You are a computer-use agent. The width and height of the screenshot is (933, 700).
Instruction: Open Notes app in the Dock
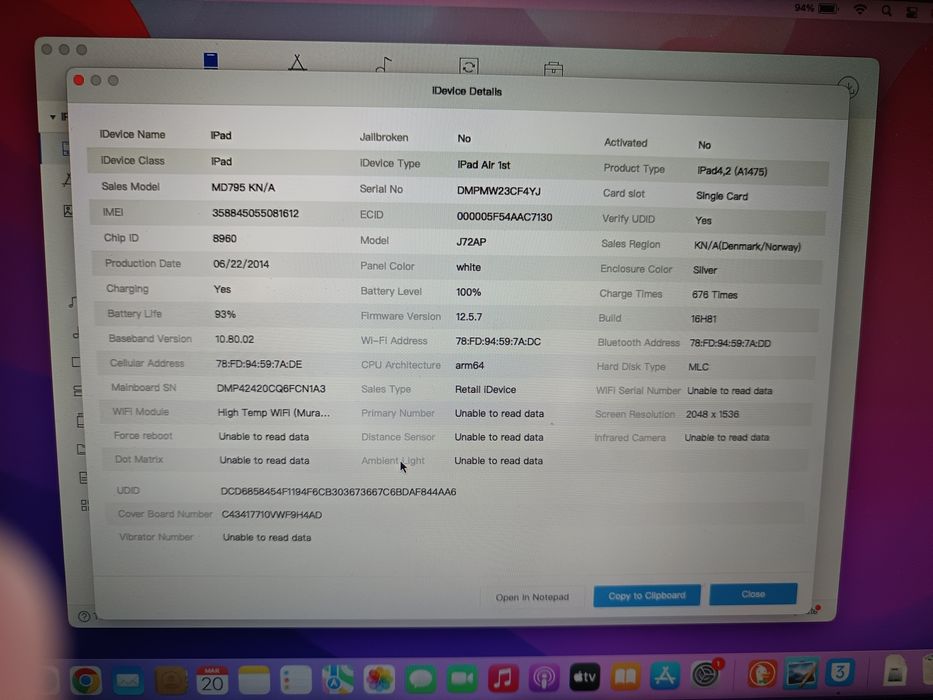point(254,680)
